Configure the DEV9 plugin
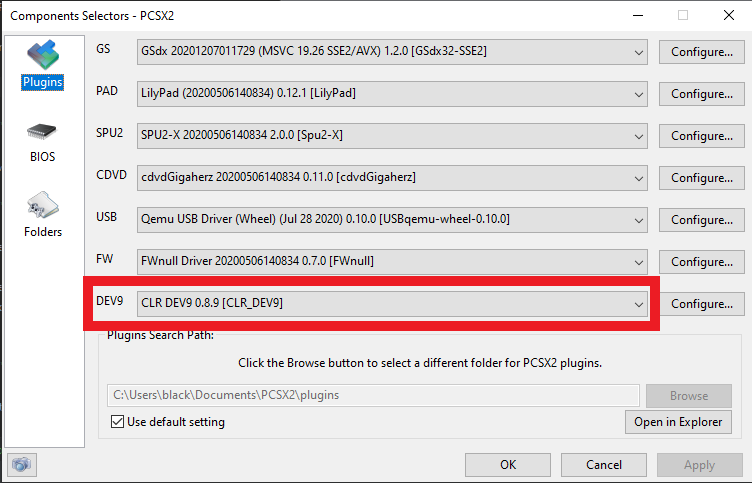This screenshot has width=752, height=483. tap(701, 304)
